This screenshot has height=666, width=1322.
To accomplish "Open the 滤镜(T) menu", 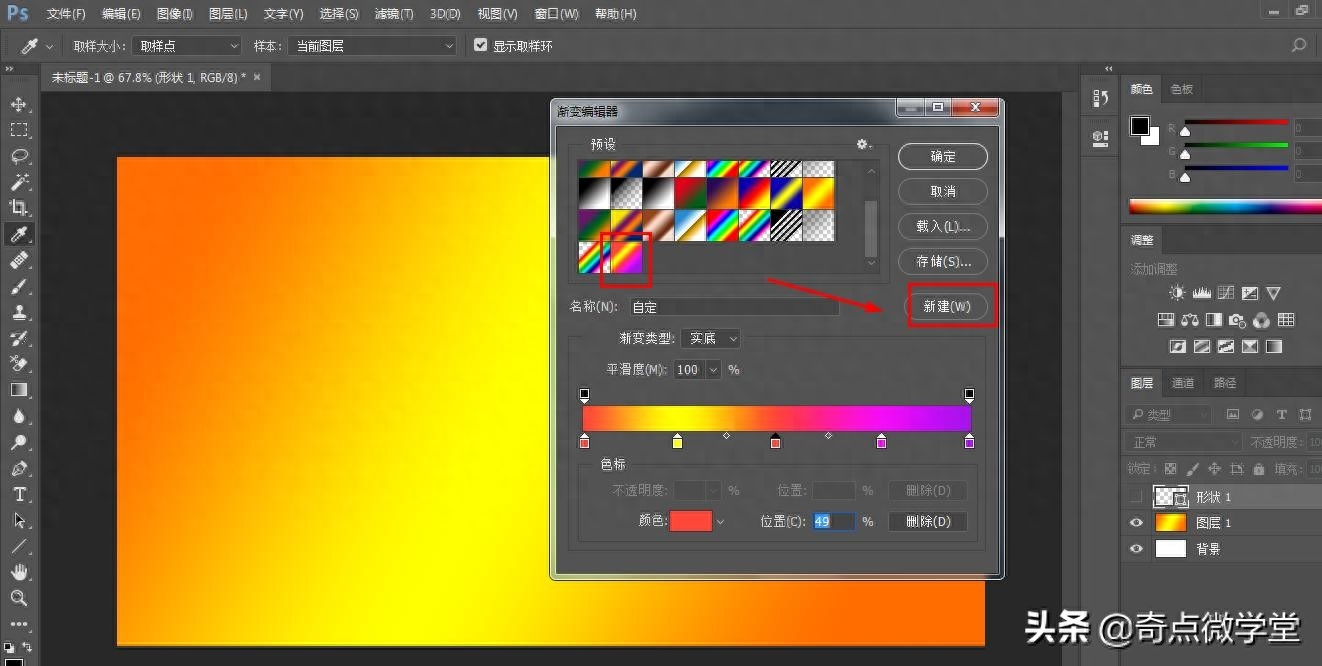I will [393, 14].
